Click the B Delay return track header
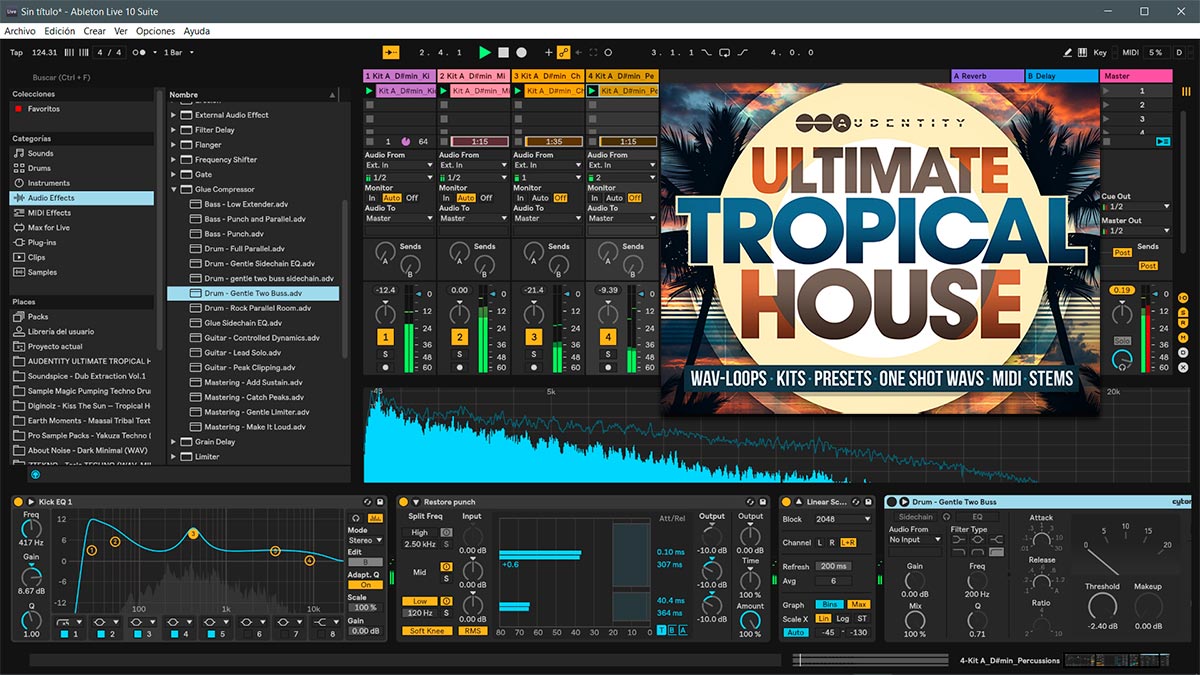The width and height of the screenshot is (1200, 675). (1061, 76)
